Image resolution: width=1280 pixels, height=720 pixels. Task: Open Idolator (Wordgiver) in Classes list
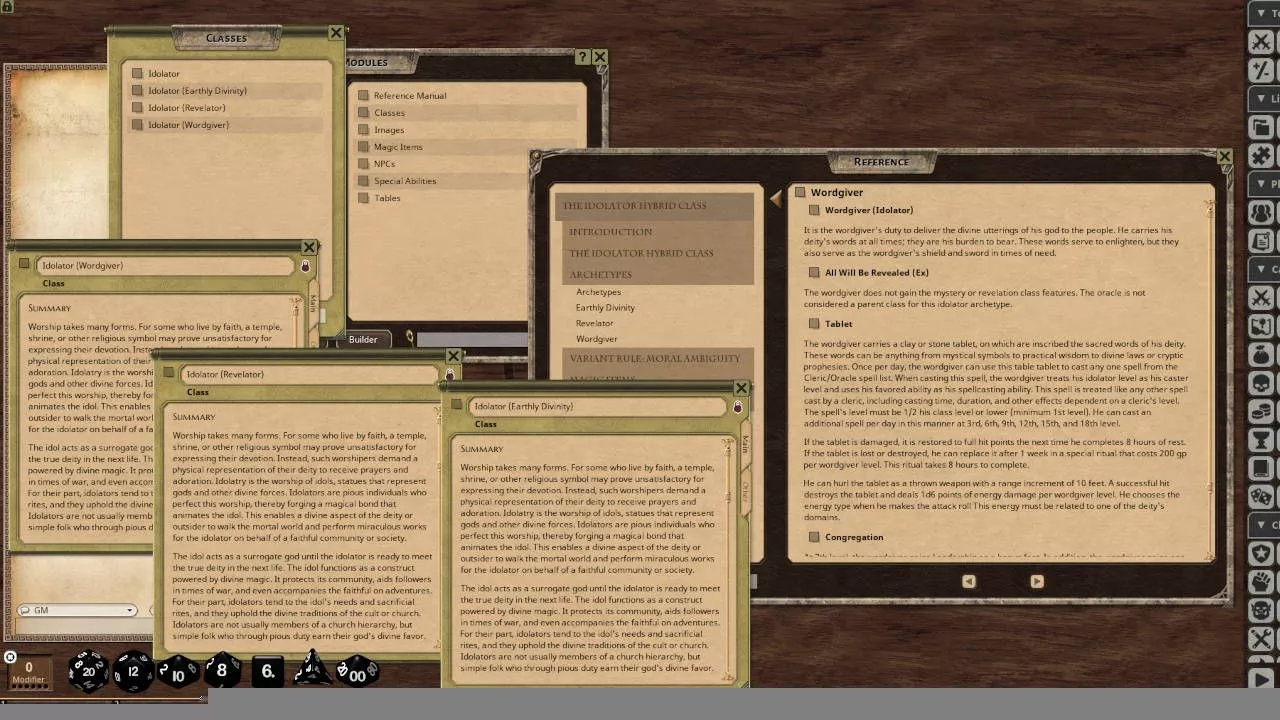(188, 125)
